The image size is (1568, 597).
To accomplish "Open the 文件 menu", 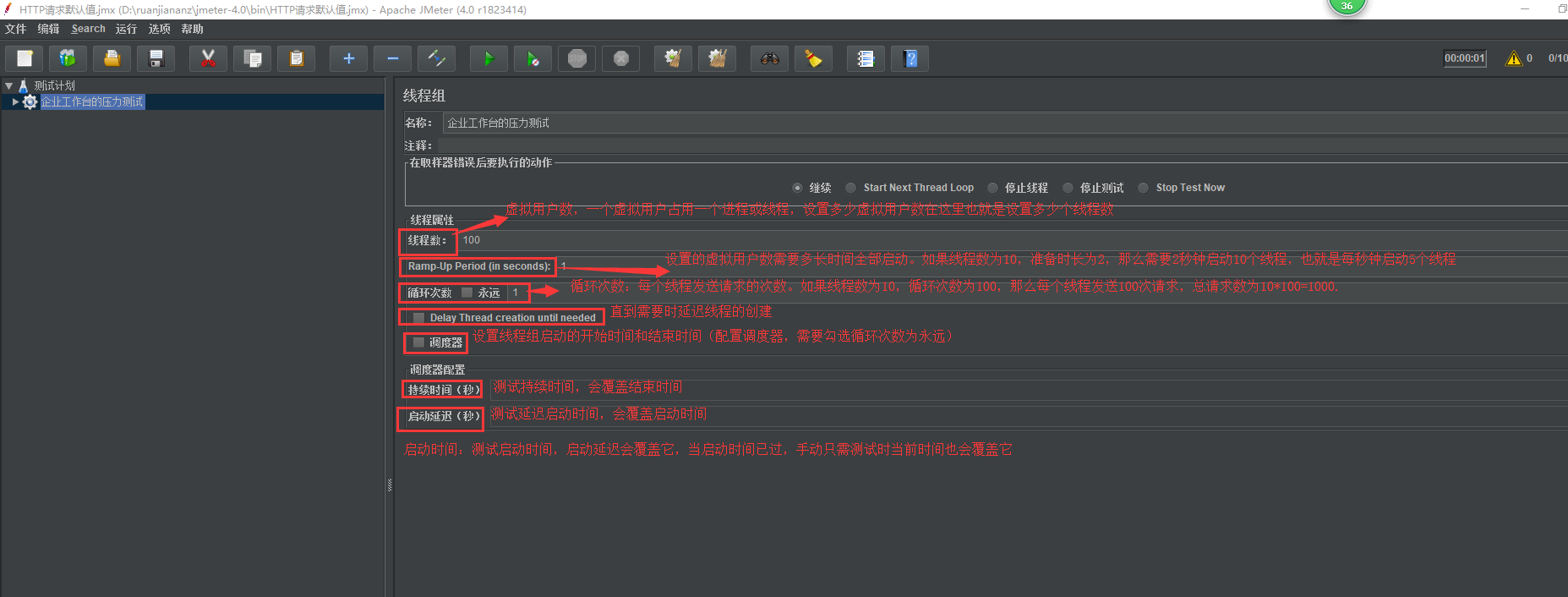I will click(15, 29).
